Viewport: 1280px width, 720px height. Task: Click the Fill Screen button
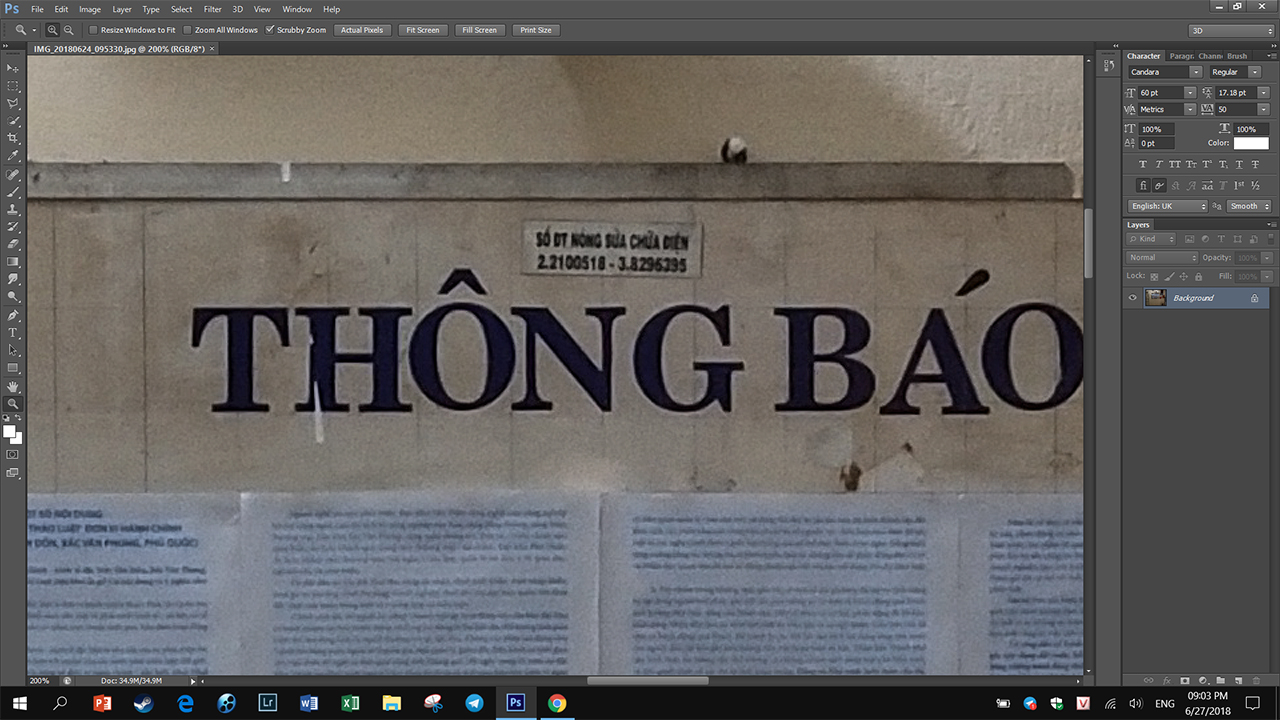479,30
